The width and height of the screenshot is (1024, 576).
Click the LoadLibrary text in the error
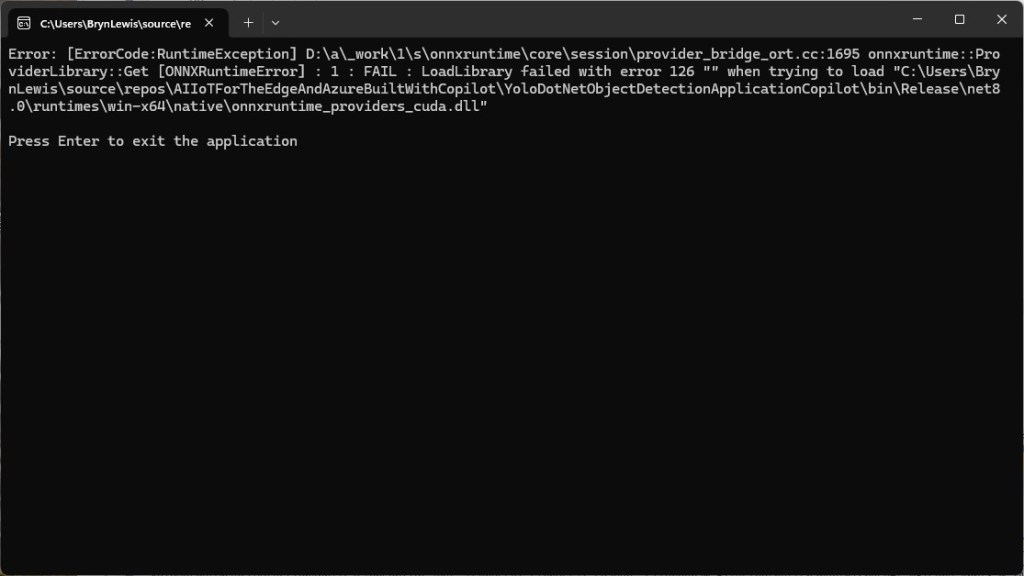(x=466, y=72)
